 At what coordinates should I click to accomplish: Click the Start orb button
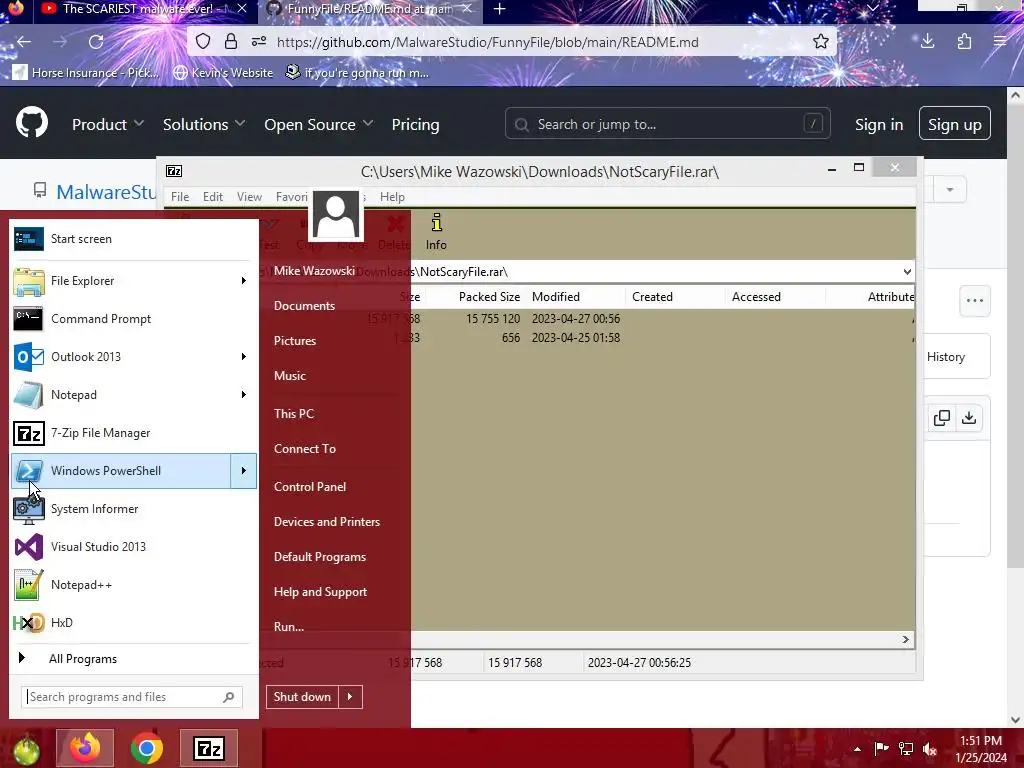[x=25, y=750]
